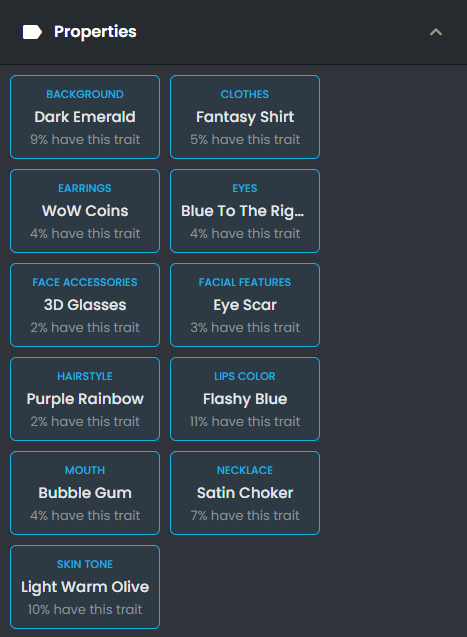Select the Background Dark Emerald trait

[85, 117]
